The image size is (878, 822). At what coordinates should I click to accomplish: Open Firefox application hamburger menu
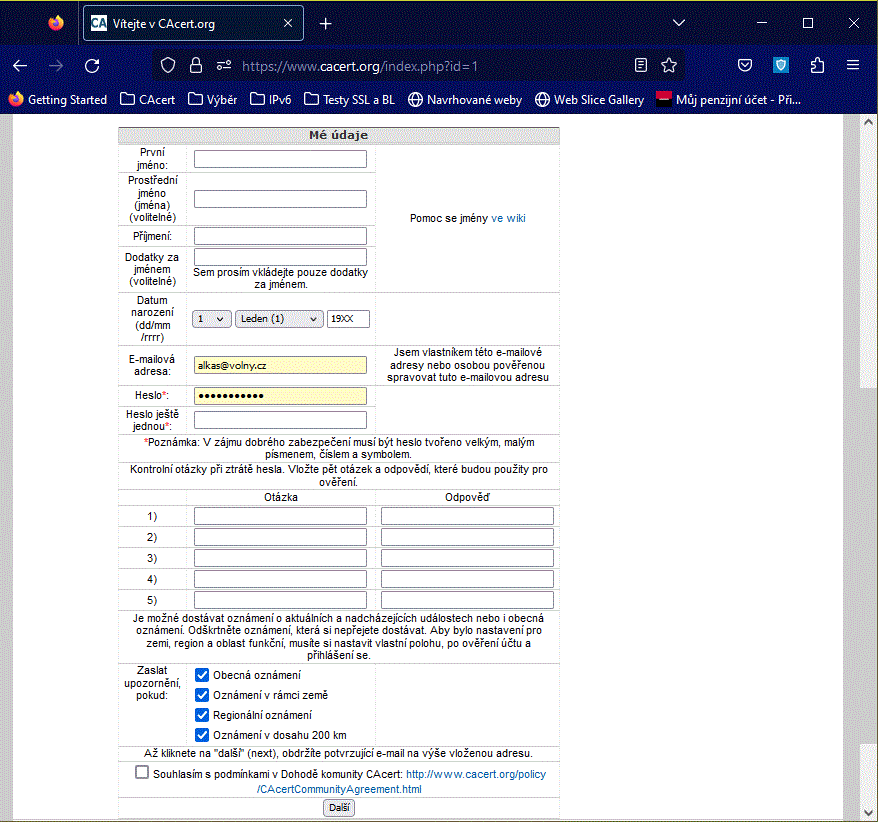(853, 65)
